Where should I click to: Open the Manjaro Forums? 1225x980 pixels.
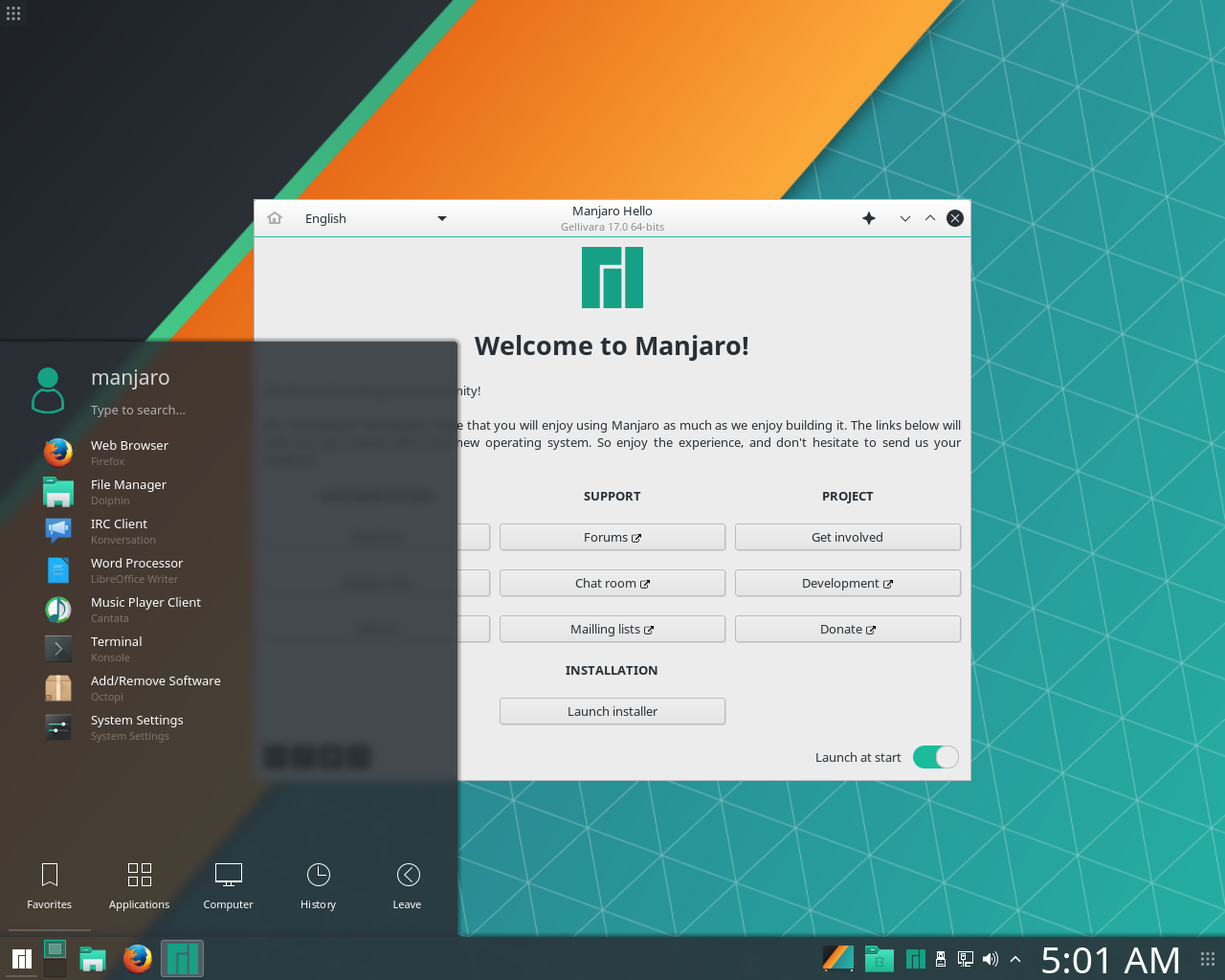tap(612, 537)
